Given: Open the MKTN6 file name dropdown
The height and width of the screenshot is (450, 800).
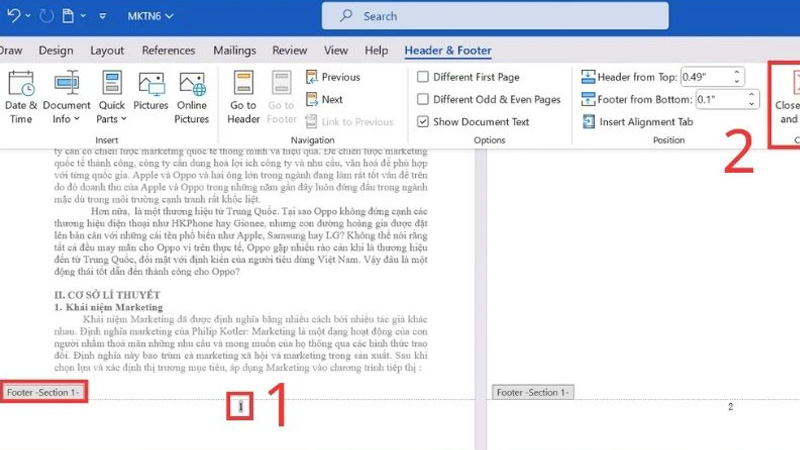Looking at the screenshot, I should coord(150,16).
